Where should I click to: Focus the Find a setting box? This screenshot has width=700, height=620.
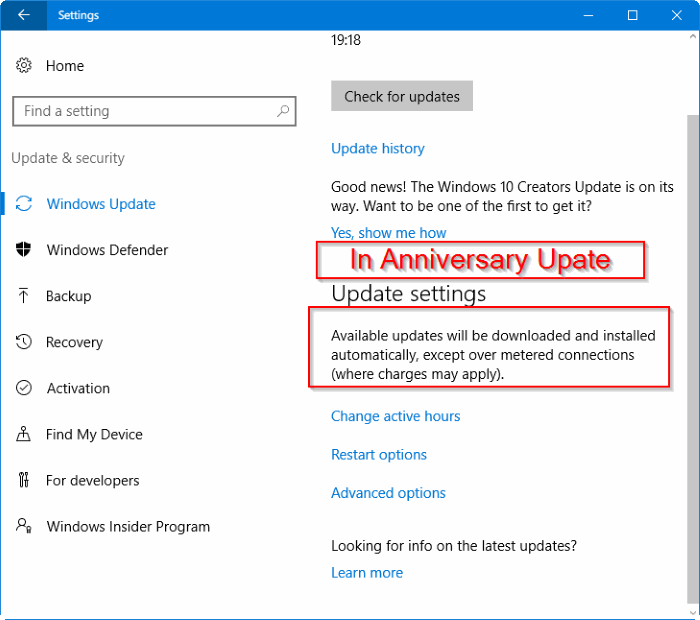click(x=154, y=111)
